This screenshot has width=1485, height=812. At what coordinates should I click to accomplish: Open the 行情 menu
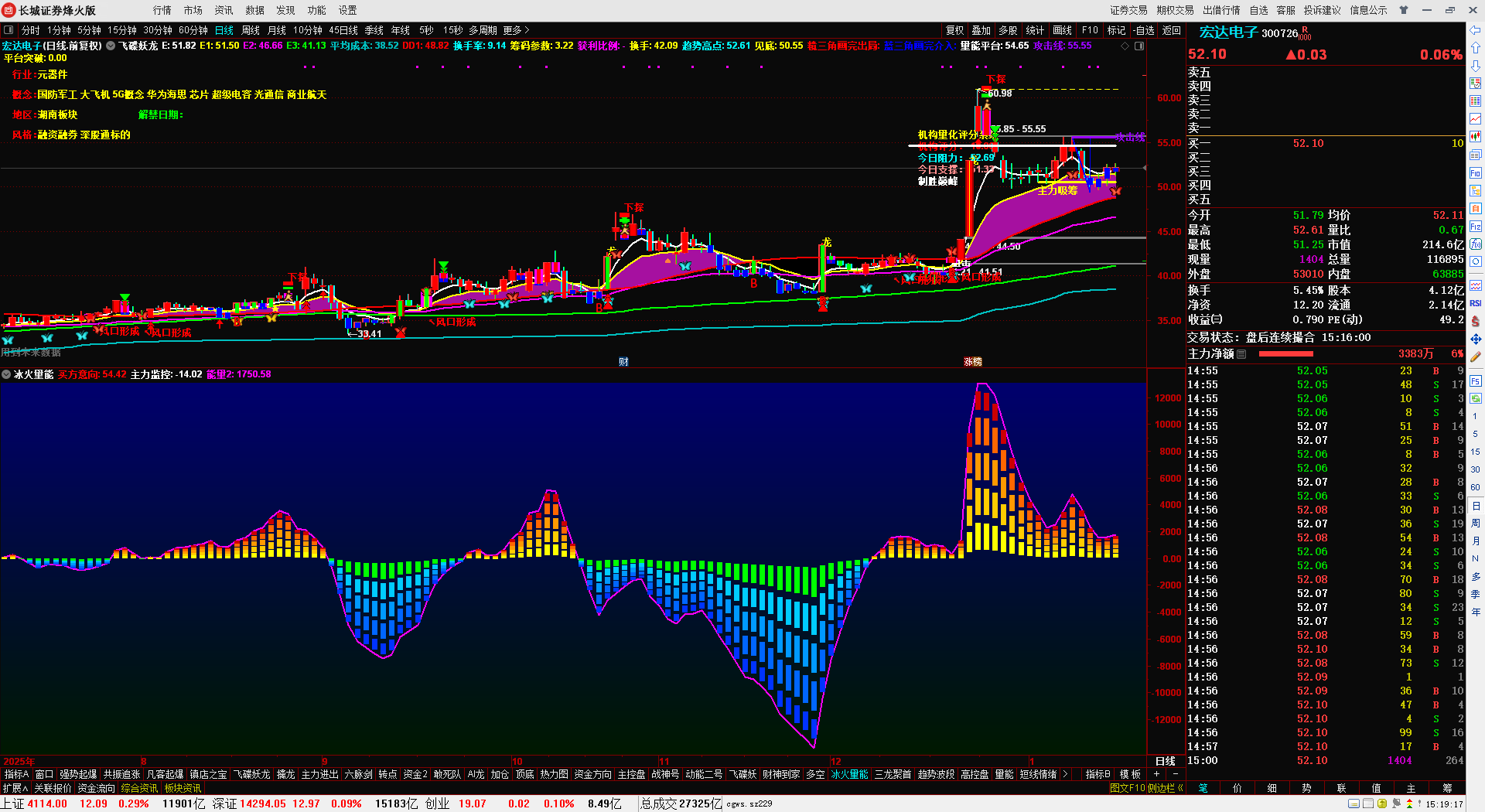(x=162, y=10)
